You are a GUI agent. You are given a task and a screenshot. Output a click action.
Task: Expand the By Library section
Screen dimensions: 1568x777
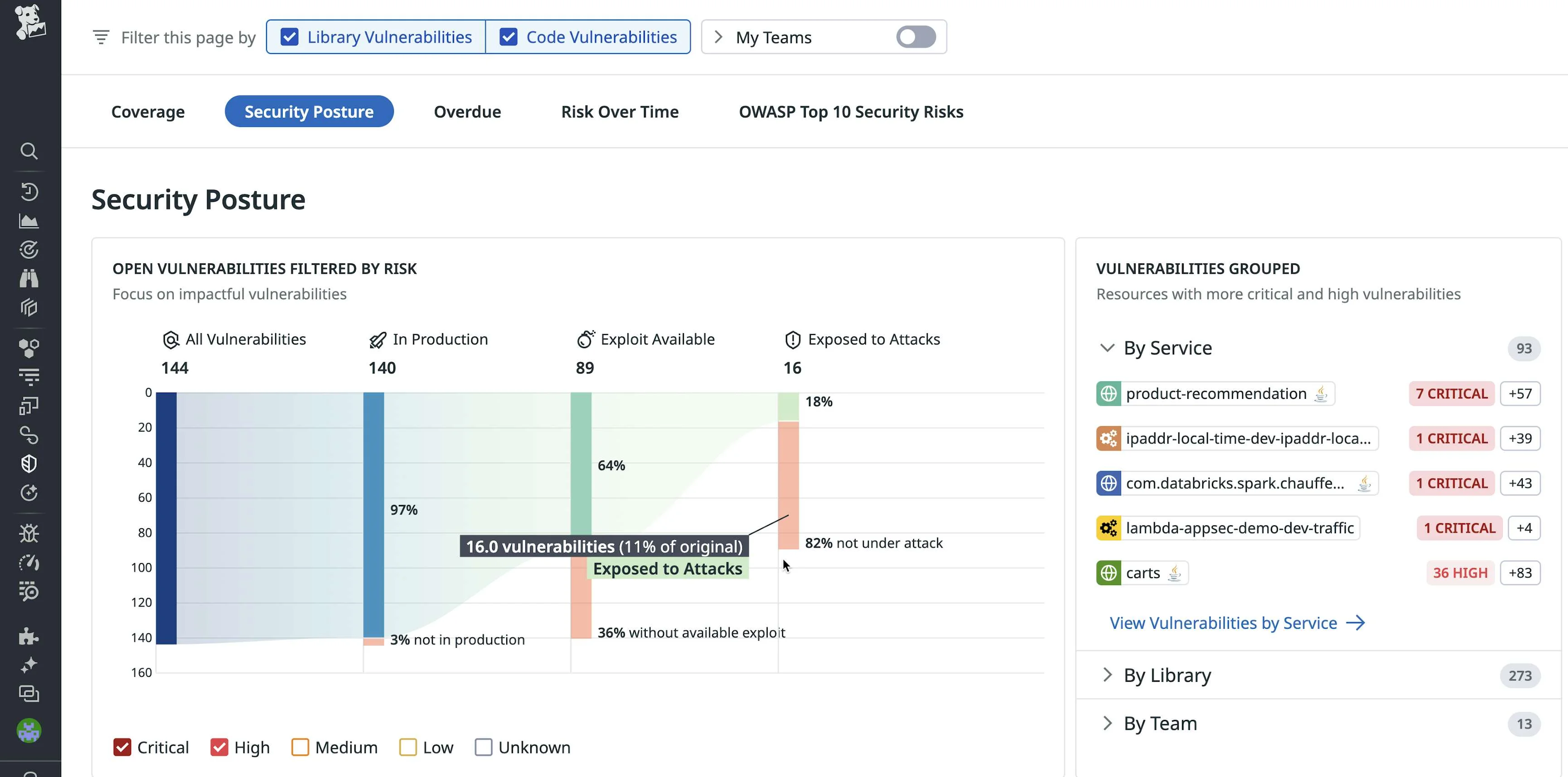point(1107,675)
